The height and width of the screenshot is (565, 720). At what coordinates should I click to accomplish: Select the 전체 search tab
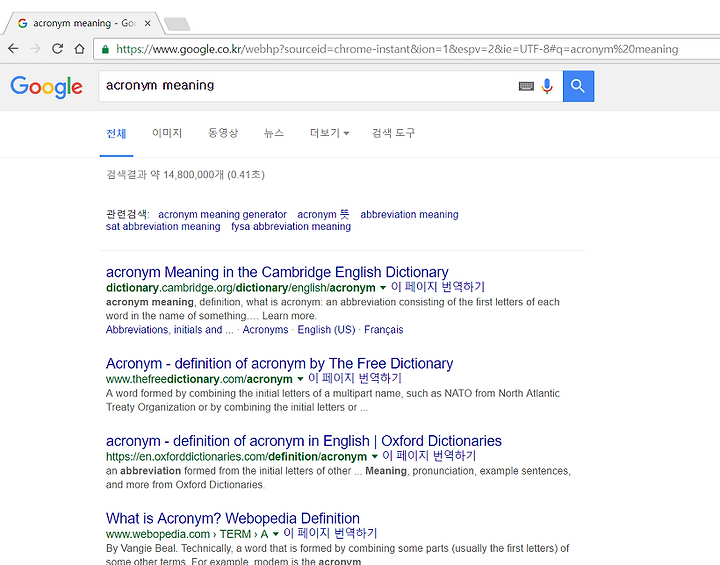point(116,134)
